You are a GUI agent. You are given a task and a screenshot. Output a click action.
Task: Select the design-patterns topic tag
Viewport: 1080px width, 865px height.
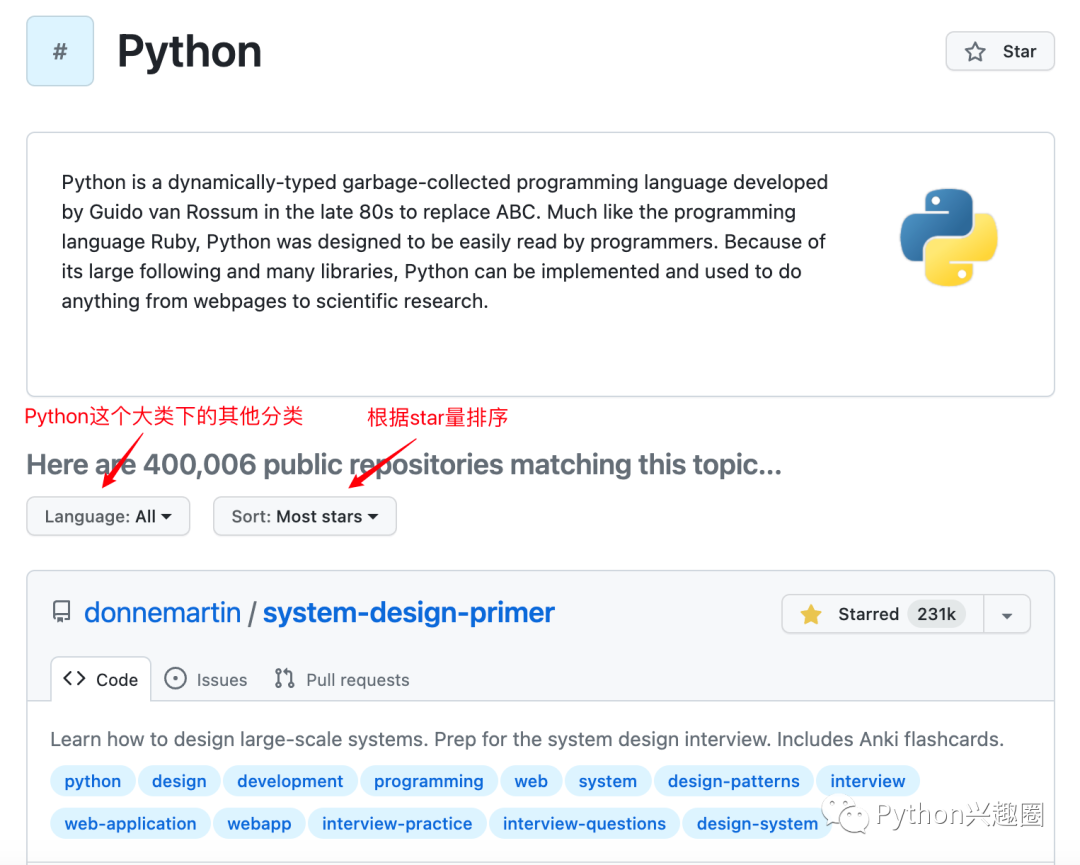point(733,781)
